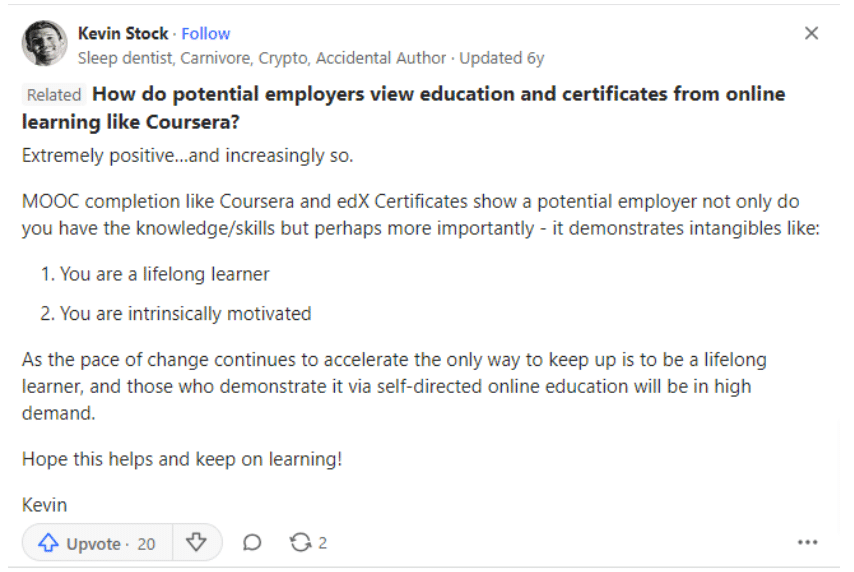Click the paragraph starting with MOOC completion
854x572 pixels.
tap(420, 215)
